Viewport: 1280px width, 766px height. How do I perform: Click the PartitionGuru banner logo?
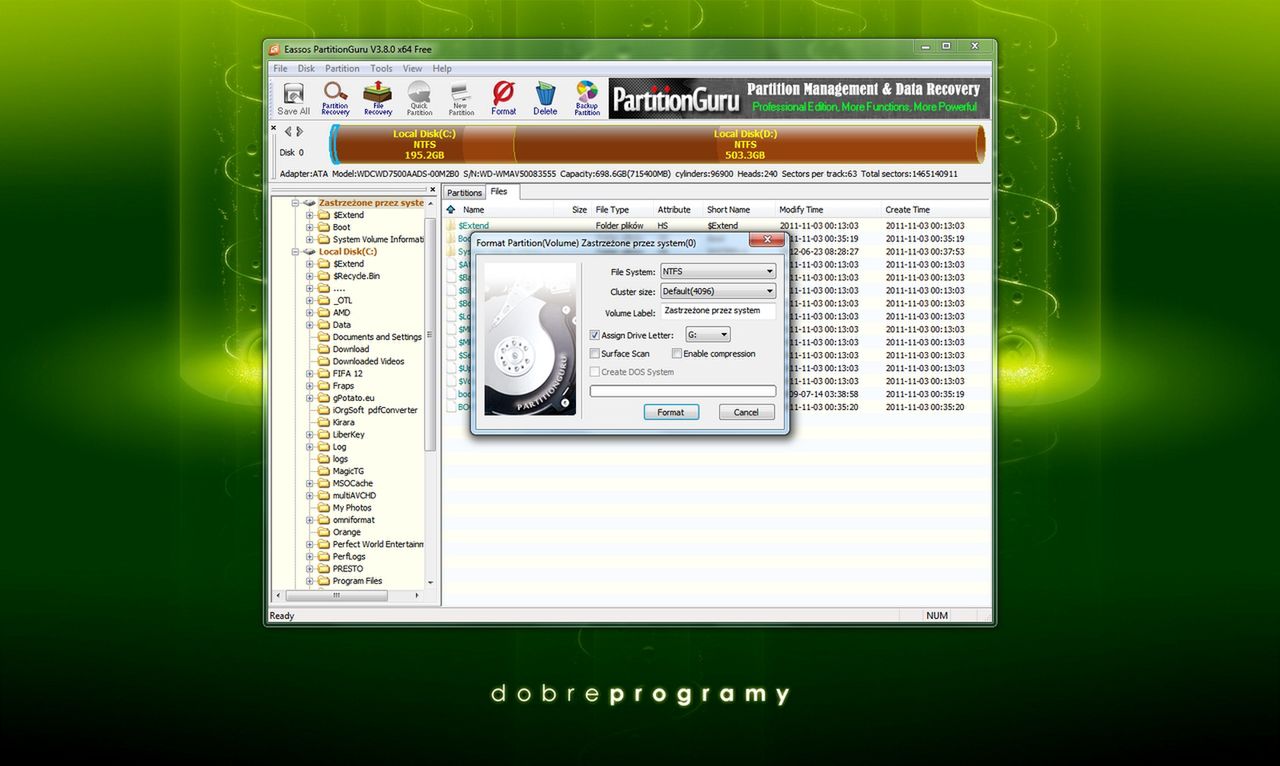click(x=676, y=99)
